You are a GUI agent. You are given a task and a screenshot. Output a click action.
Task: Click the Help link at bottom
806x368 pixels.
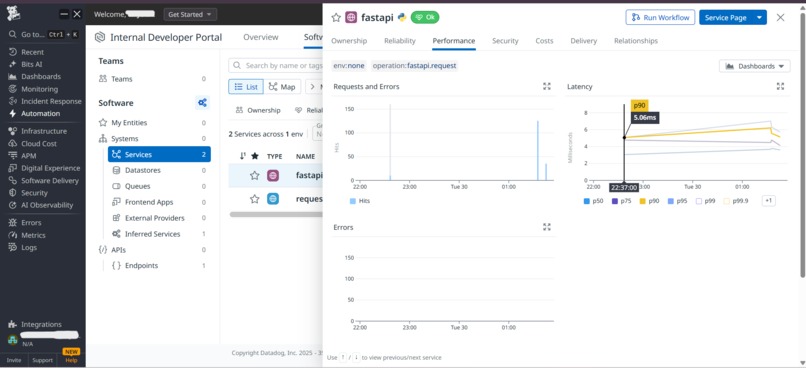pyautogui.click(x=71, y=360)
